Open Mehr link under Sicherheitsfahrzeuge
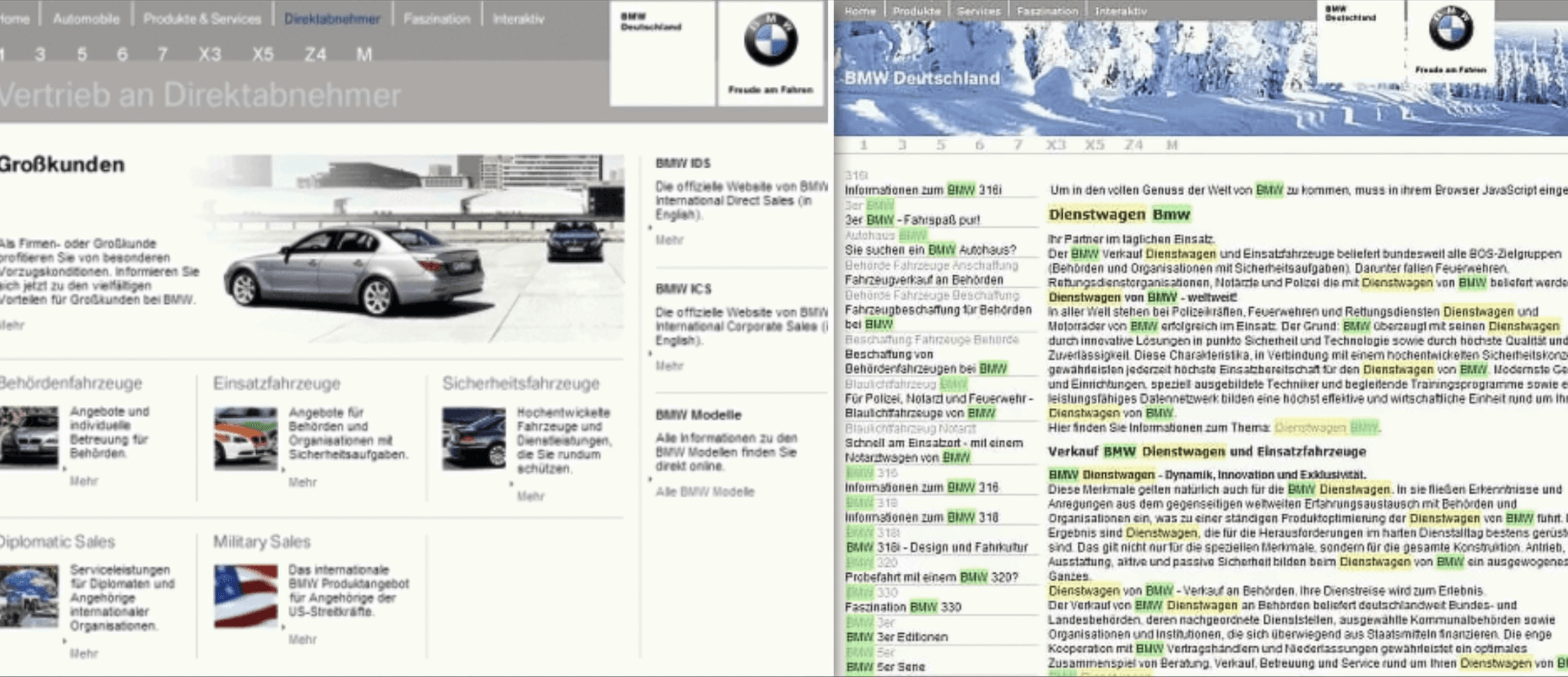 530,496
